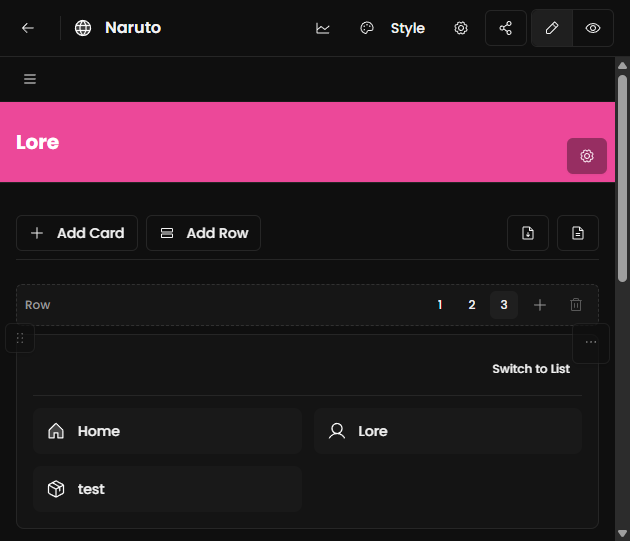
Task: Open settings gear in top toolbar
Action: (461, 28)
